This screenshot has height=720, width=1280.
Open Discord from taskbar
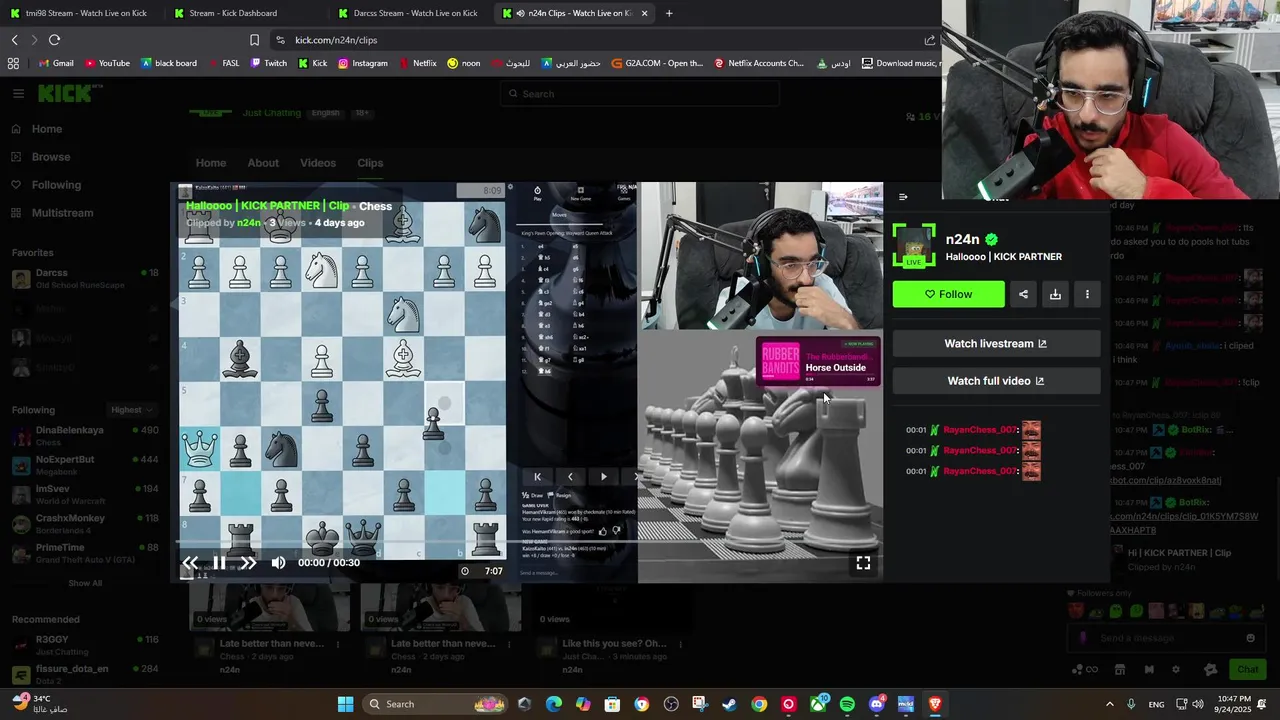[x=877, y=704]
